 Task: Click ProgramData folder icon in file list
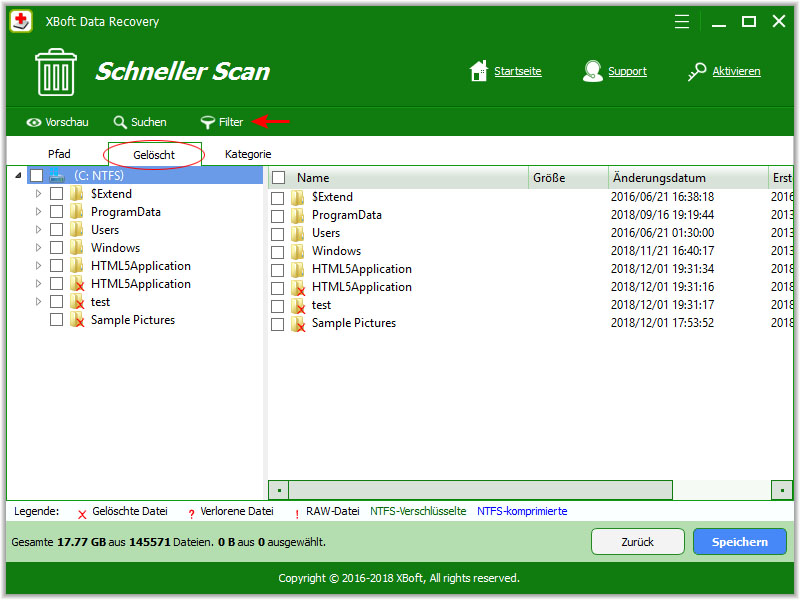click(x=298, y=215)
